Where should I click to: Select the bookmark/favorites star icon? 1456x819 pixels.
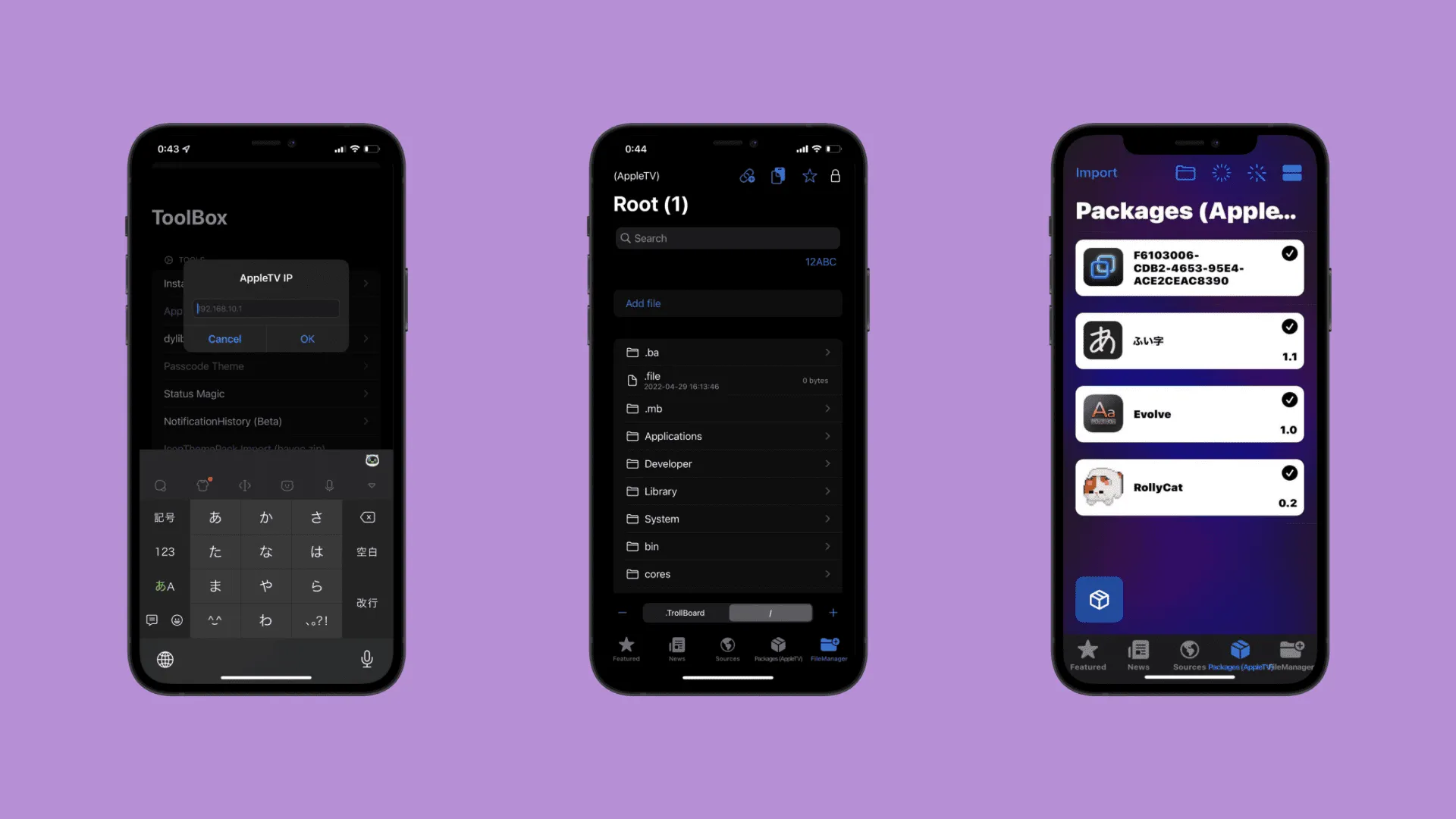click(x=810, y=176)
